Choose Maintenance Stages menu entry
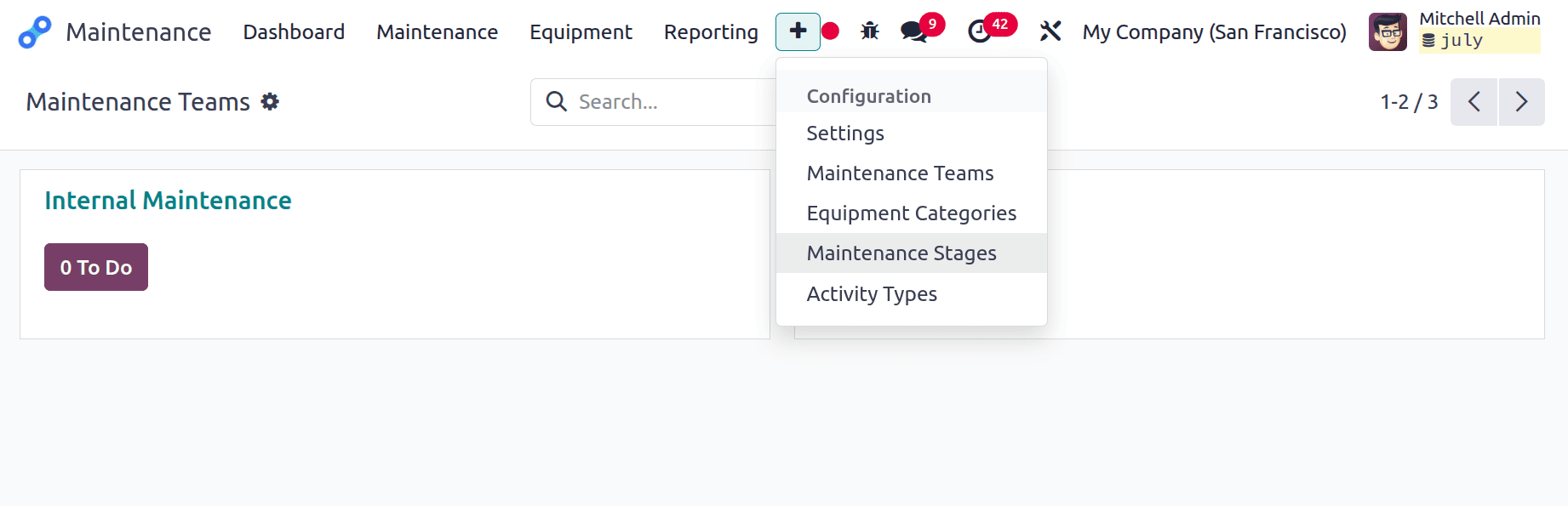The width and height of the screenshot is (1568, 506). click(912, 253)
